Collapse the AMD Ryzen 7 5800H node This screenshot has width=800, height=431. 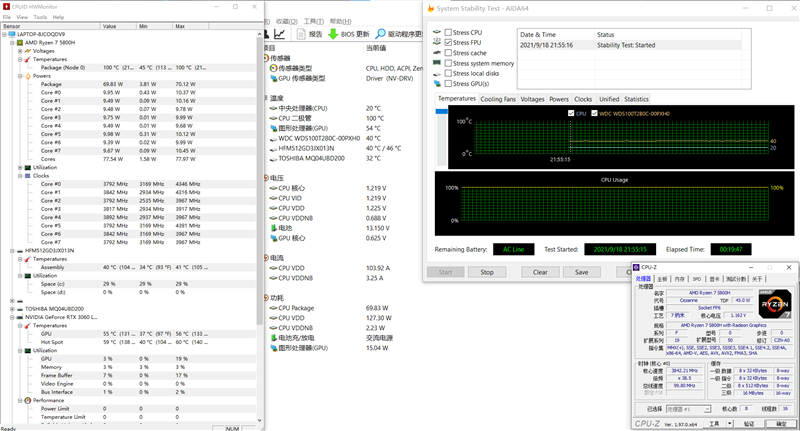[12, 43]
